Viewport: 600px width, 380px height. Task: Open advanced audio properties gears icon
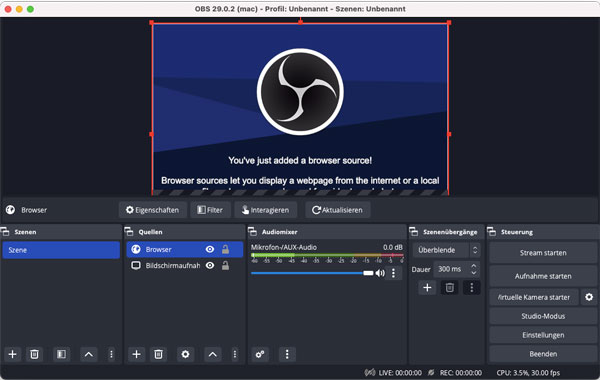pyautogui.click(x=260, y=354)
